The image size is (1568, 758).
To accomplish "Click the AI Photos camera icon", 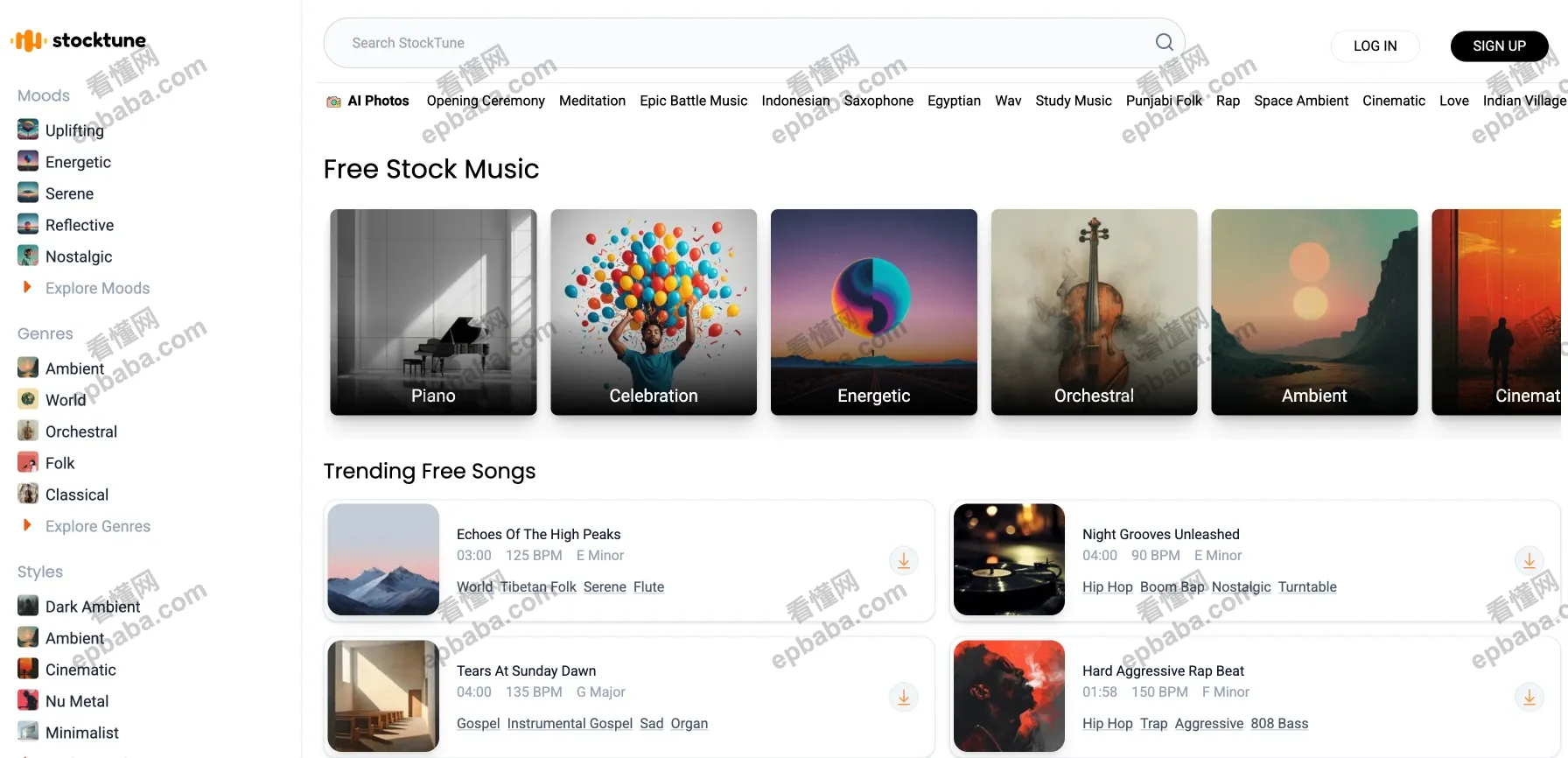I will 333,102.
